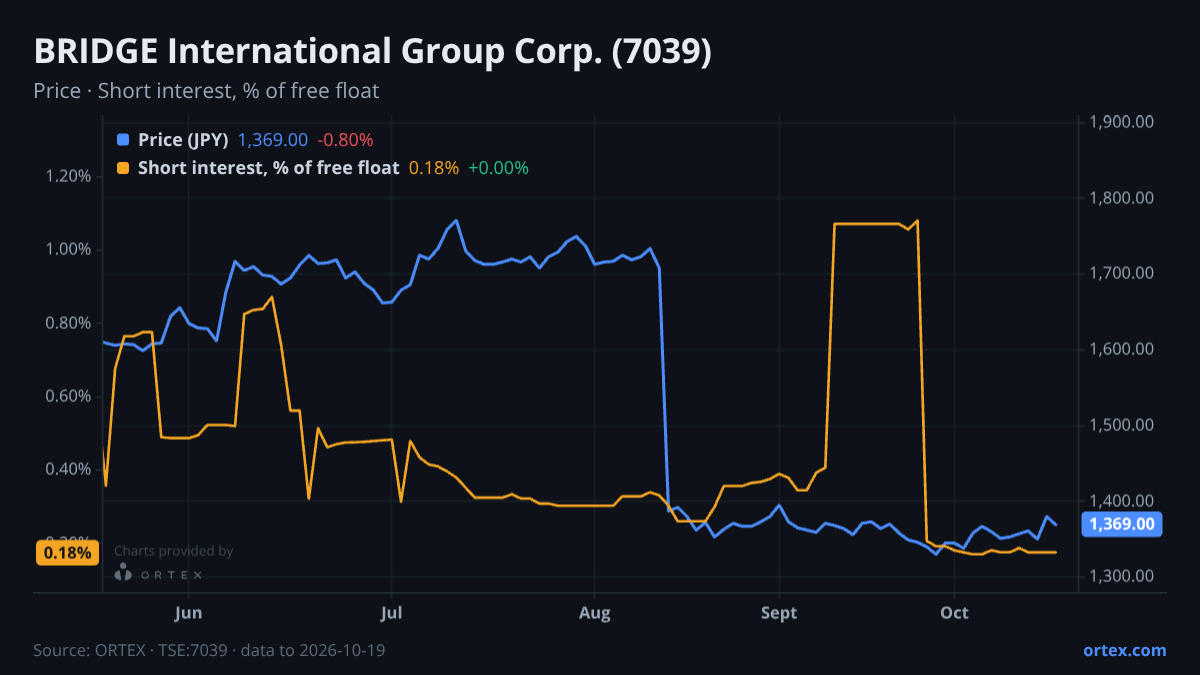
Task: Click the +0.00% short interest change value
Action: (499, 168)
